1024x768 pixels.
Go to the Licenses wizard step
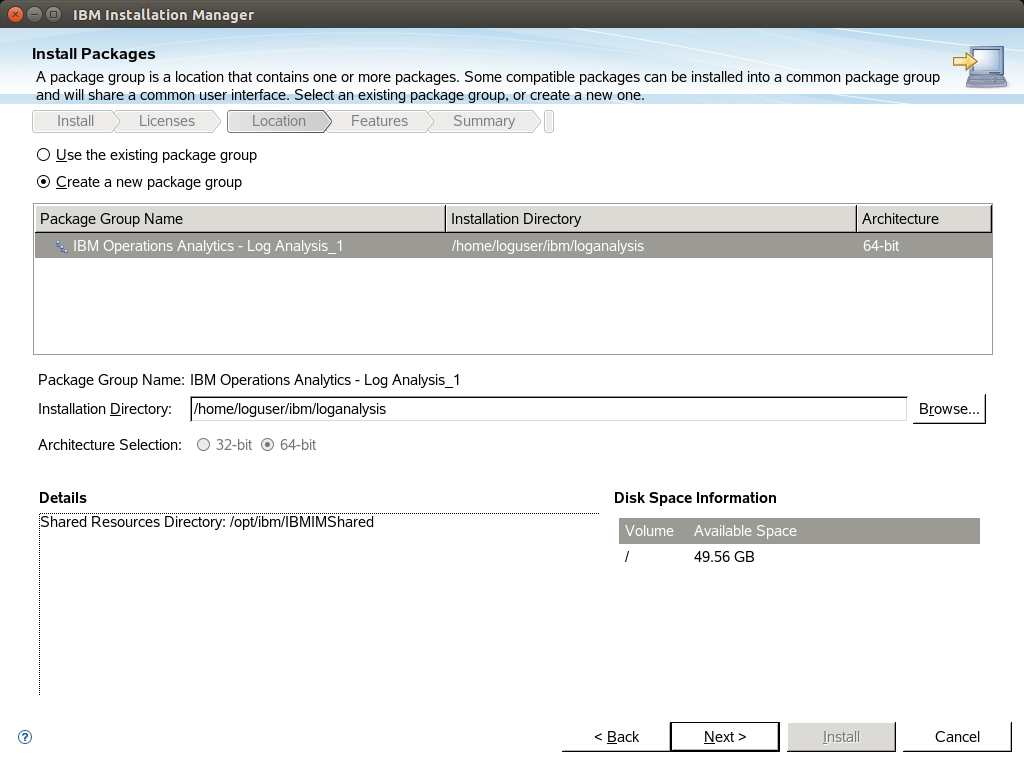click(x=167, y=121)
